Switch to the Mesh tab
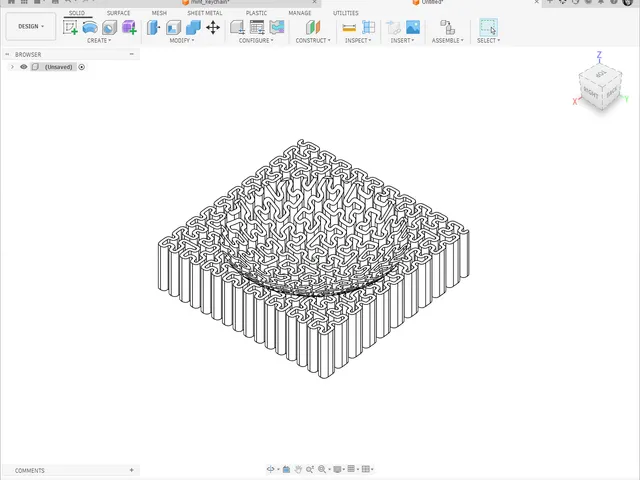 click(x=159, y=13)
